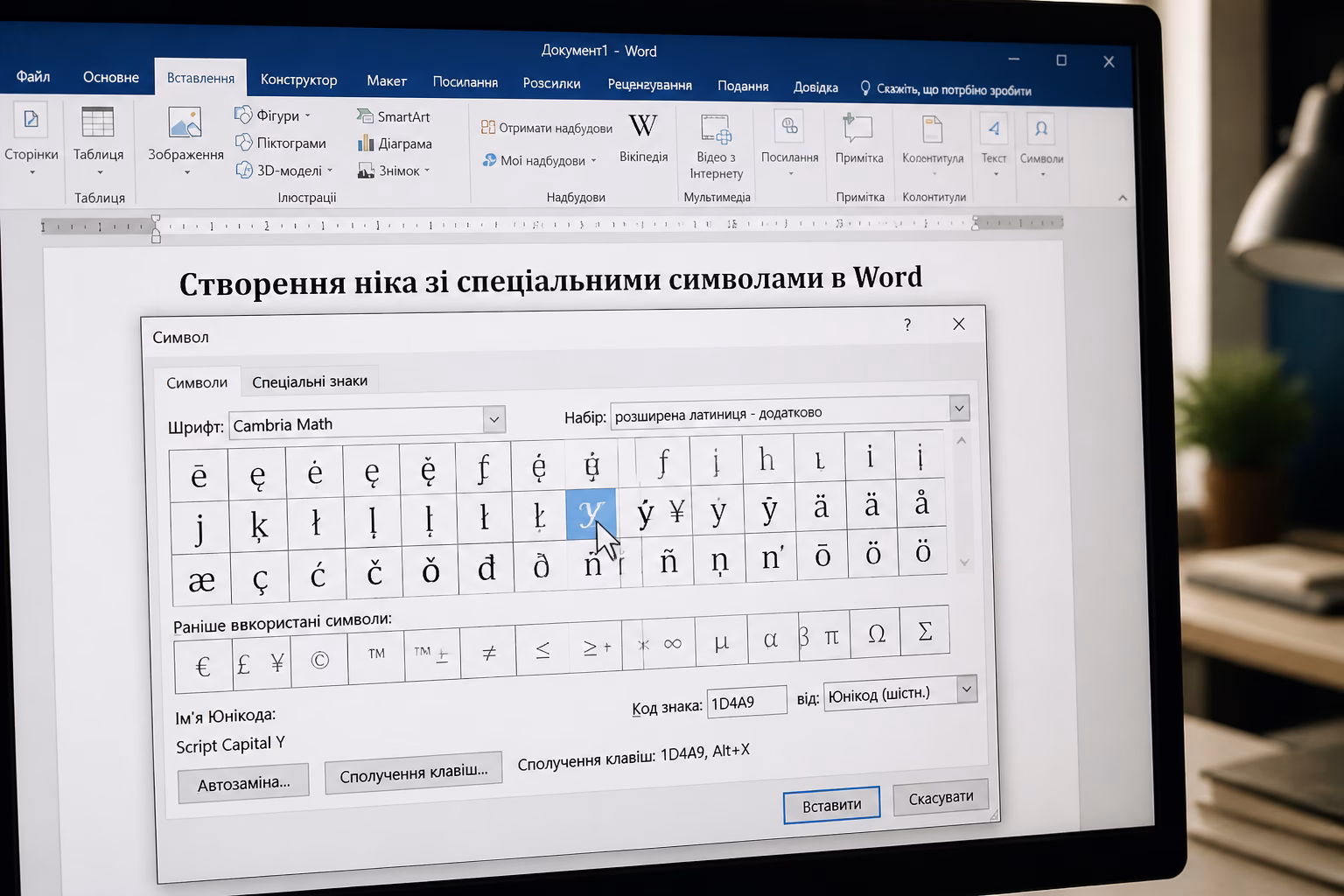Open the Автозаміна... button
Screen dimensions: 1344x896
click(243, 783)
